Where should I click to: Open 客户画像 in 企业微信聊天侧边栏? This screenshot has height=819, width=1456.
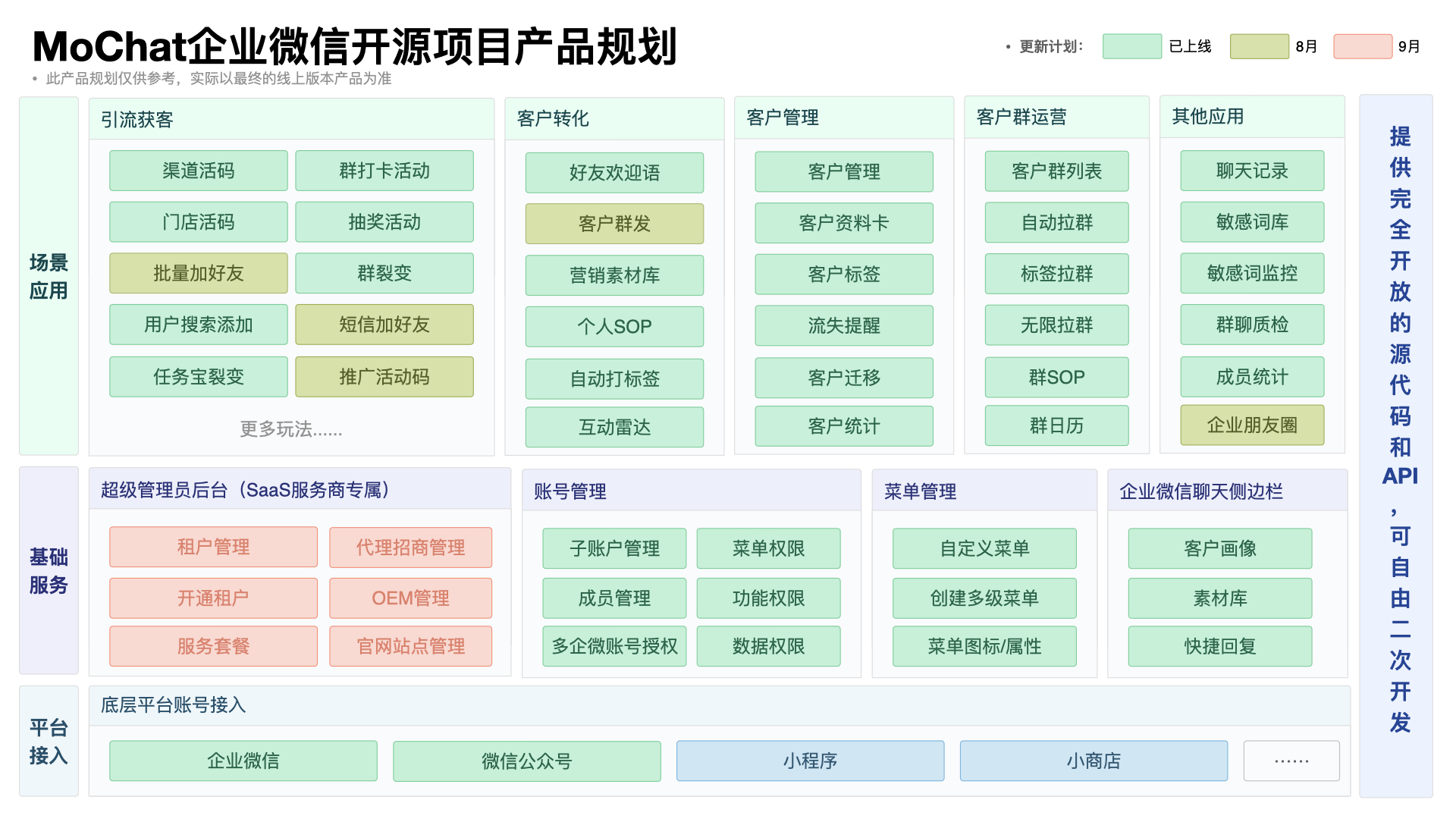click(x=1219, y=548)
